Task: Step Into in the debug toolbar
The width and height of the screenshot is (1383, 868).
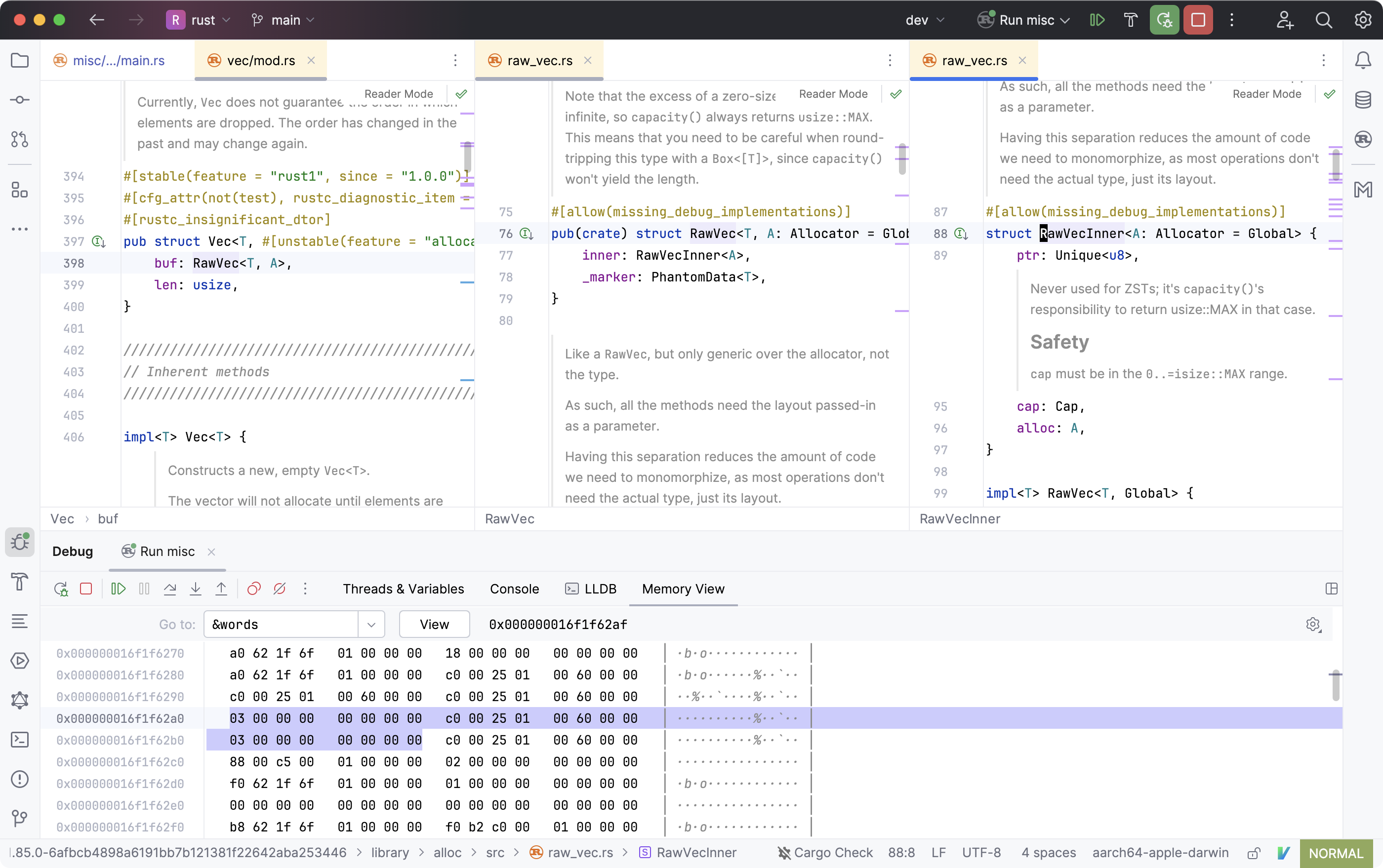Action: 195,589
